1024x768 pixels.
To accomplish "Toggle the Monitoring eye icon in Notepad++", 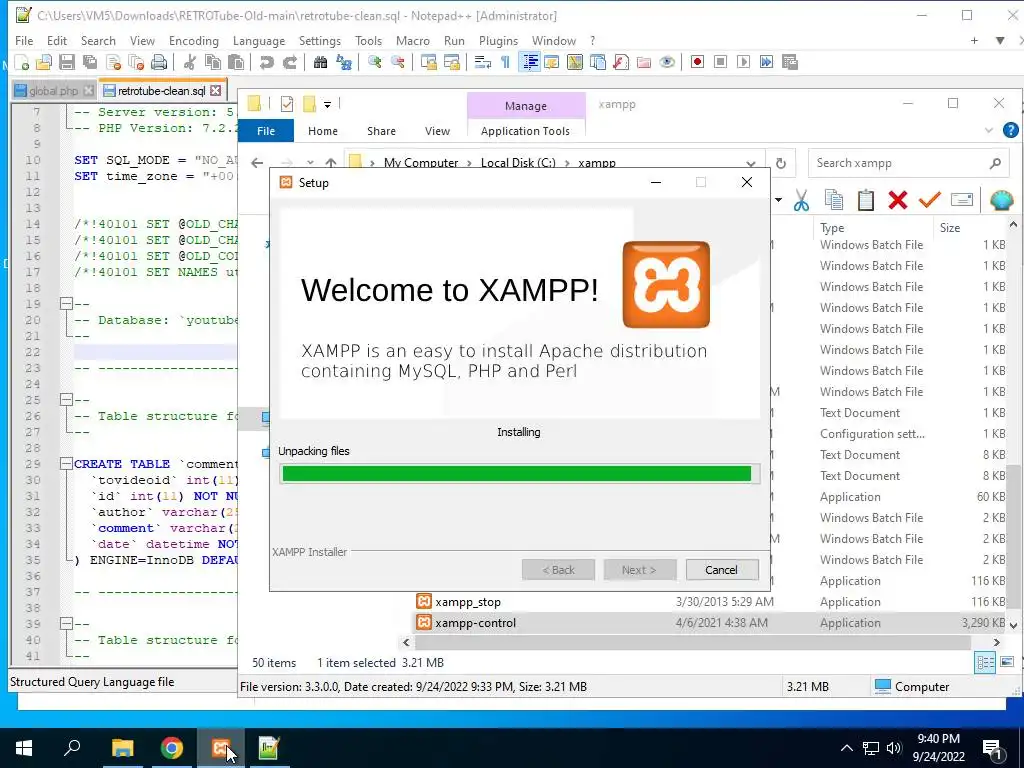I will pos(667,62).
